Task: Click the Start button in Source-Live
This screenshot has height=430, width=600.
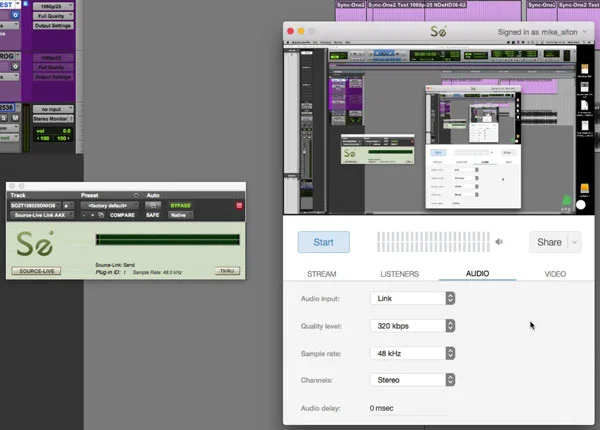Action: tap(324, 242)
